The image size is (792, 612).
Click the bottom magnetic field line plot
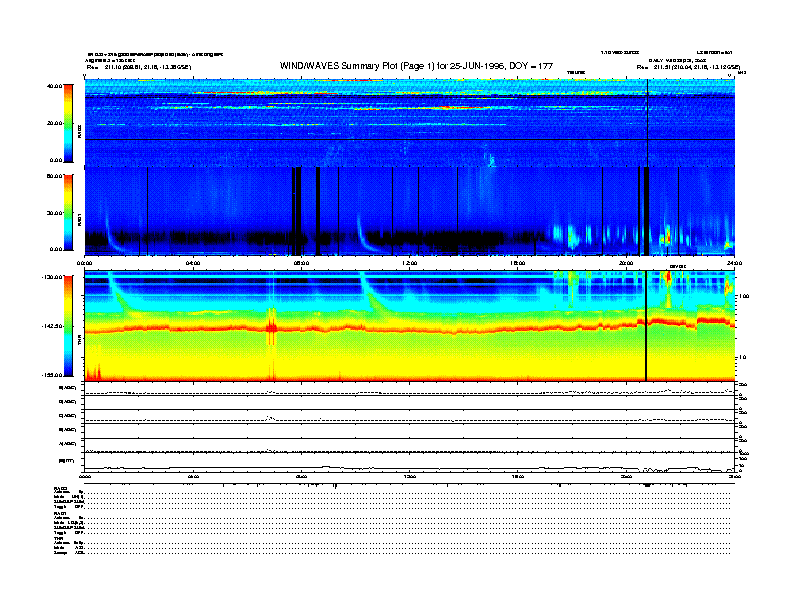[x=410, y=462]
